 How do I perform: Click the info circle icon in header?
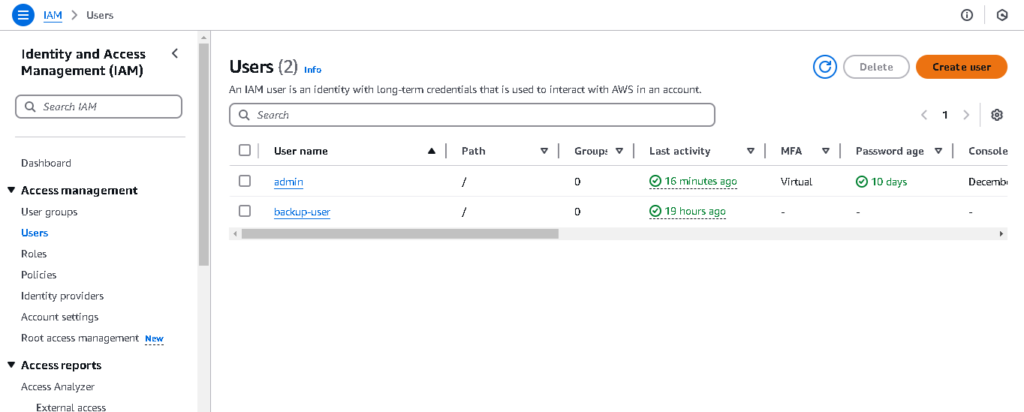click(967, 15)
